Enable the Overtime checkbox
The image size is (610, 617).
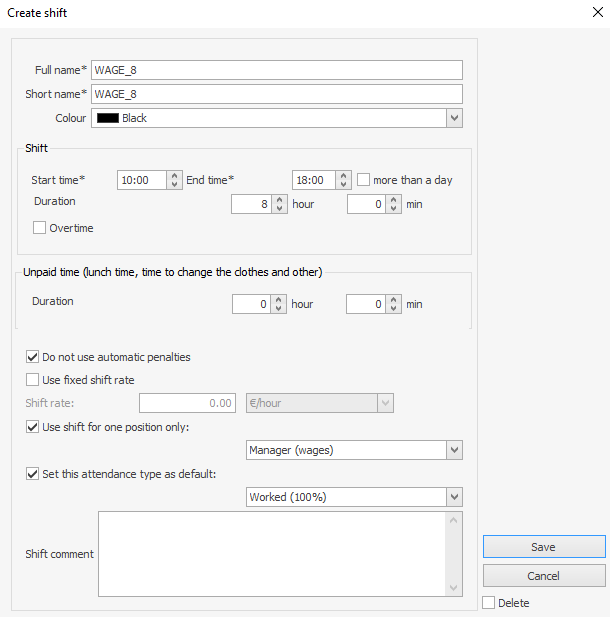tap(40, 228)
